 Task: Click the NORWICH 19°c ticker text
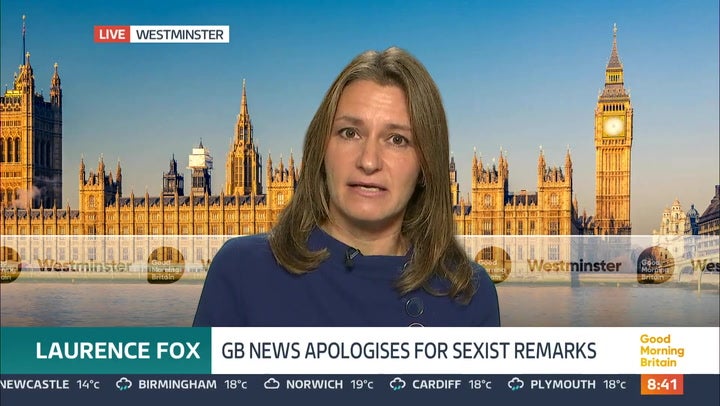point(330,384)
